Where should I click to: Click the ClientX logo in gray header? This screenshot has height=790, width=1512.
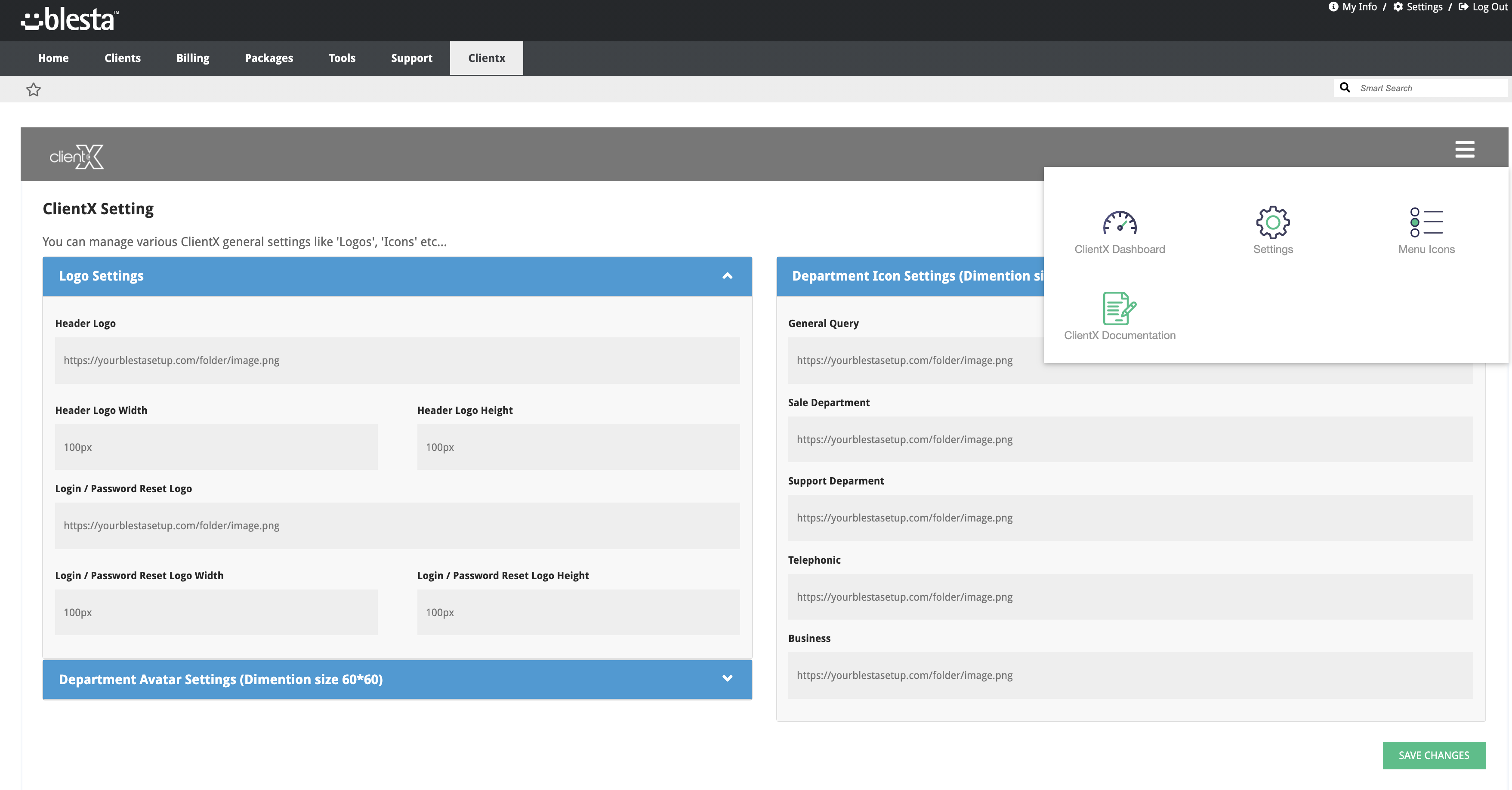click(77, 157)
